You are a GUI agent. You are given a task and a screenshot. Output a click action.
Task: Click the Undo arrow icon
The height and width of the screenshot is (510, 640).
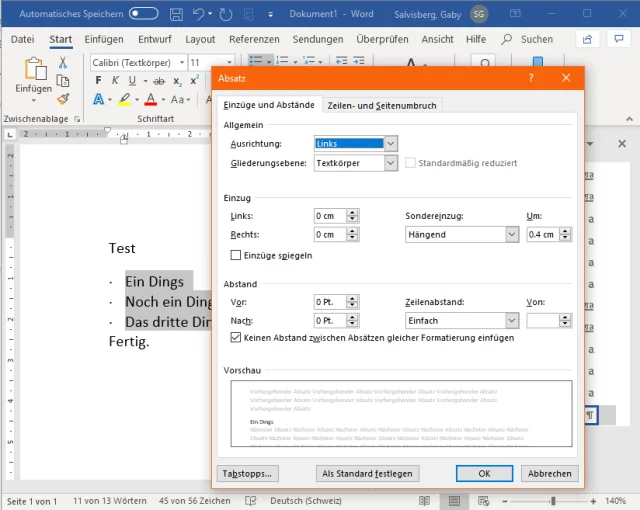(x=199, y=14)
